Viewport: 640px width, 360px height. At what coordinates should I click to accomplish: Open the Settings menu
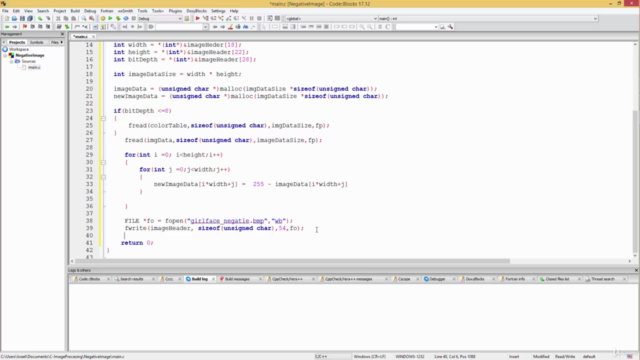coord(218,11)
